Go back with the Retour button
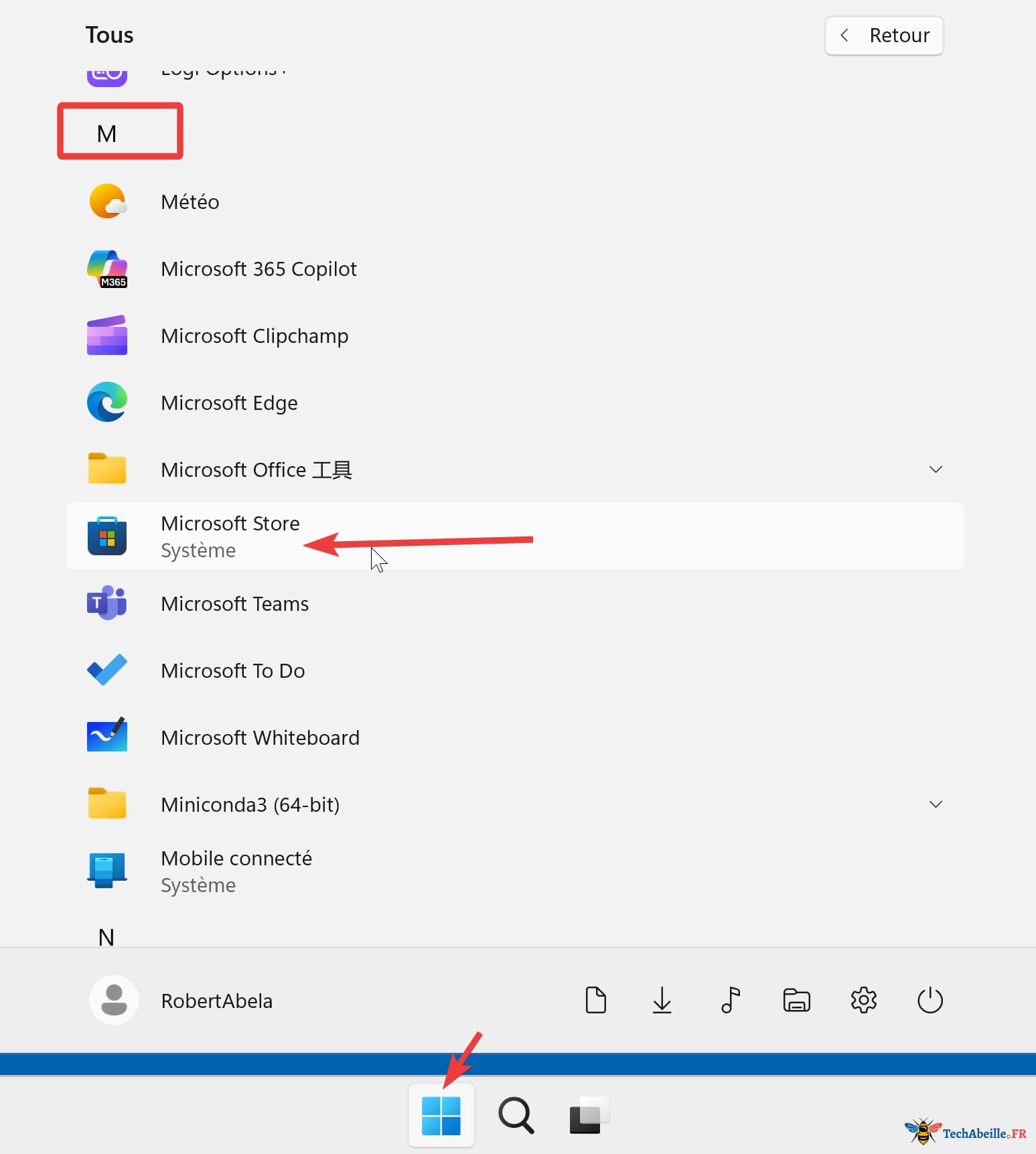1036x1154 pixels. click(884, 35)
